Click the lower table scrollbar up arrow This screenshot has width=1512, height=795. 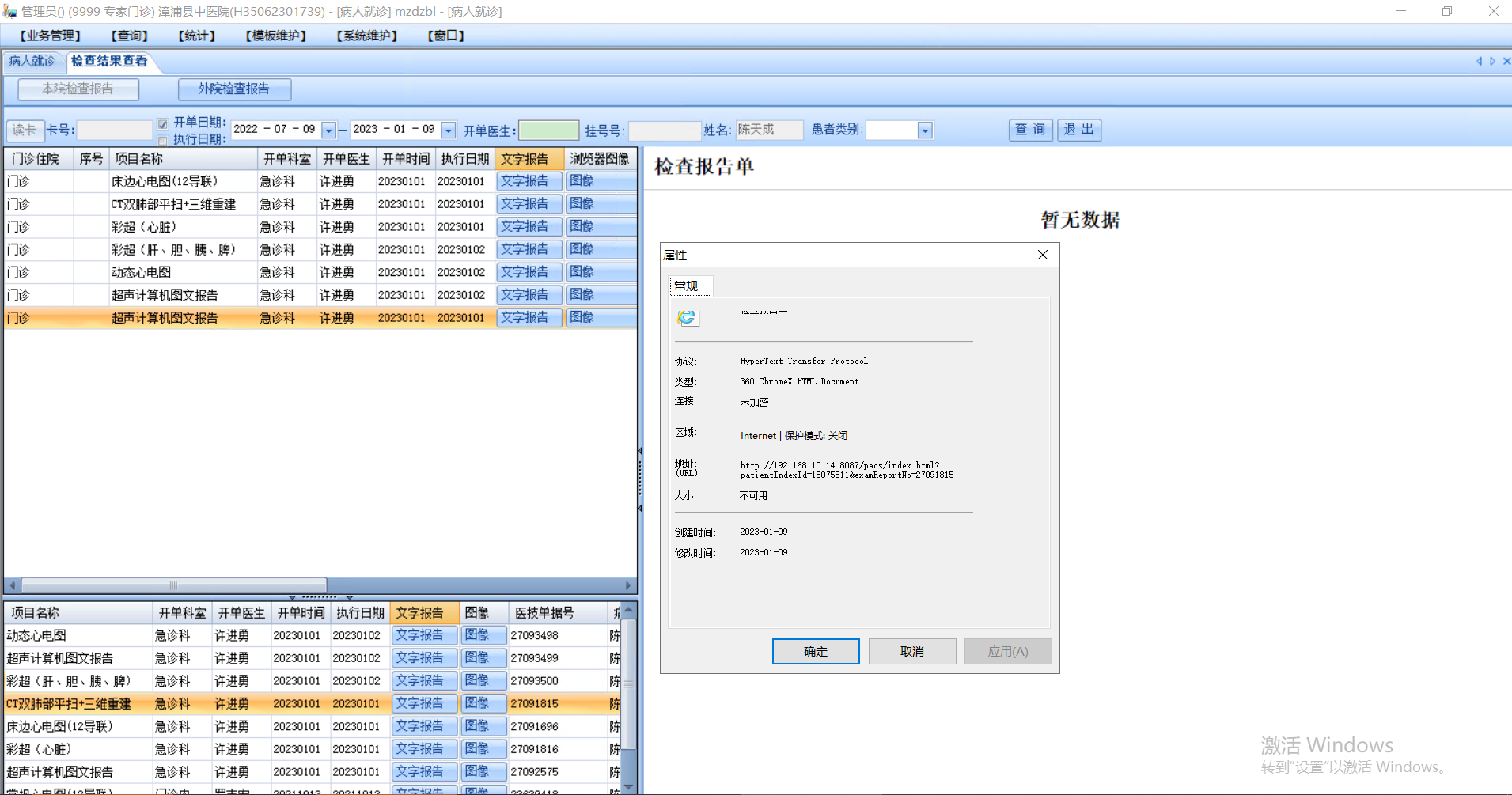point(629,611)
